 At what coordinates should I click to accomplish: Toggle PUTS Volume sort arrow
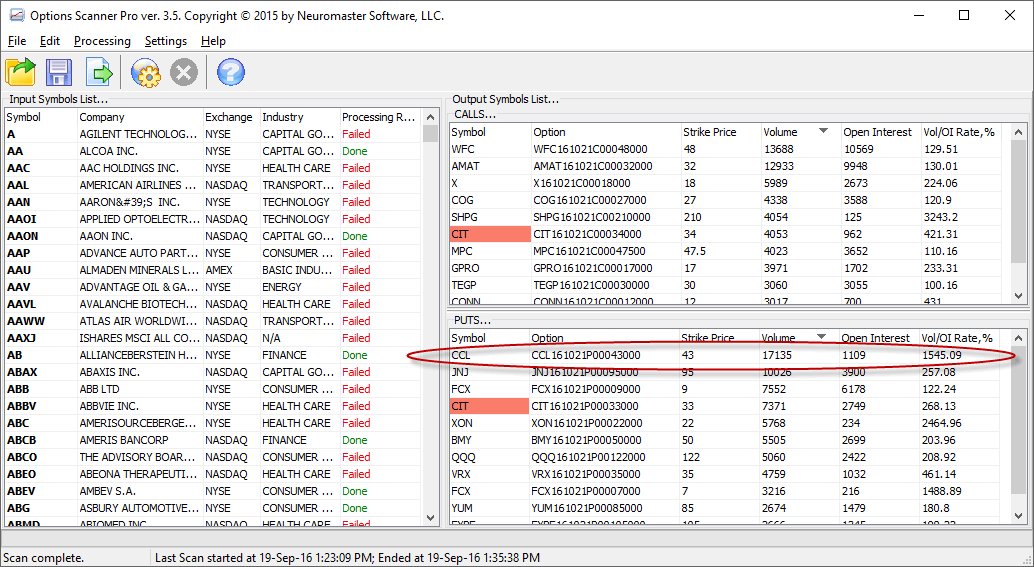click(x=821, y=337)
